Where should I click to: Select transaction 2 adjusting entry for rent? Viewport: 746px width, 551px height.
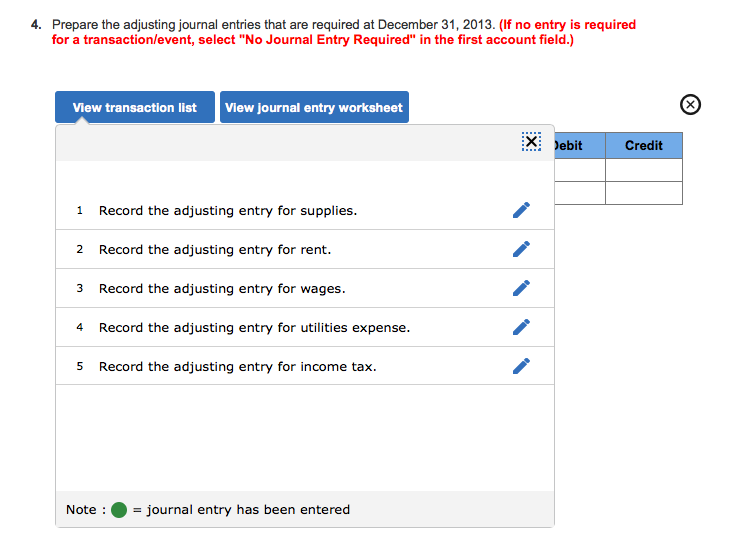click(304, 249)
